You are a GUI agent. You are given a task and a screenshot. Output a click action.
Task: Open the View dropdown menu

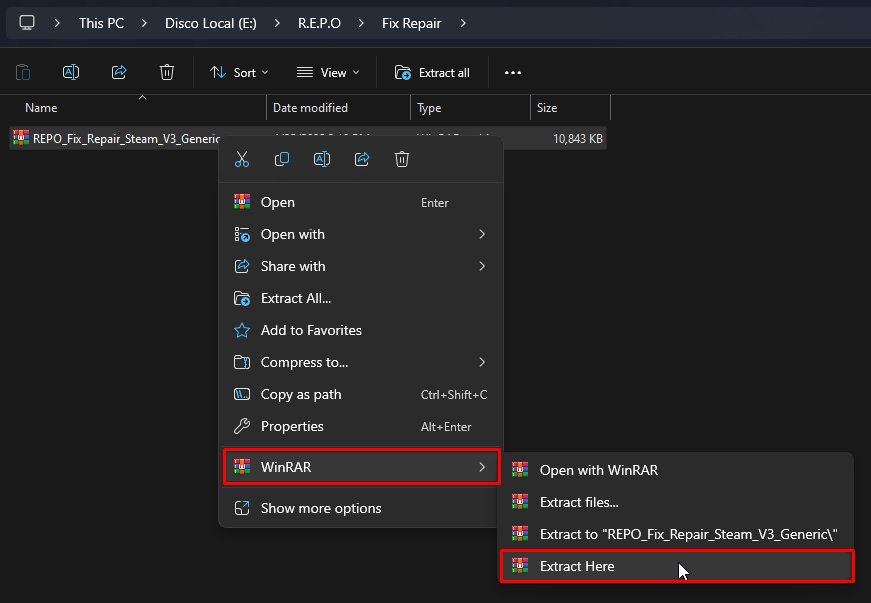pos(326,72)
